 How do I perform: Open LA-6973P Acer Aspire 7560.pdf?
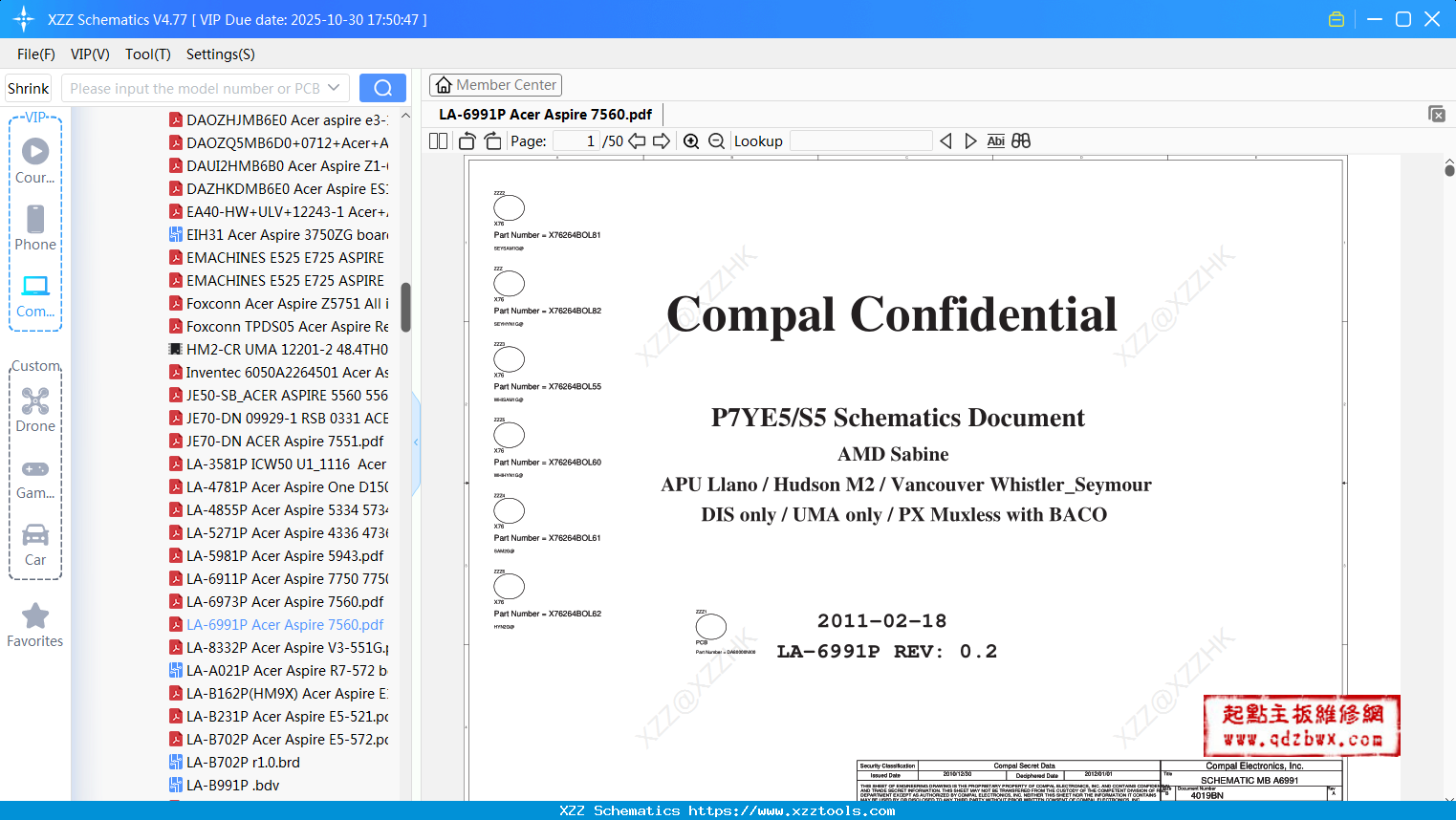pos(277,602)
